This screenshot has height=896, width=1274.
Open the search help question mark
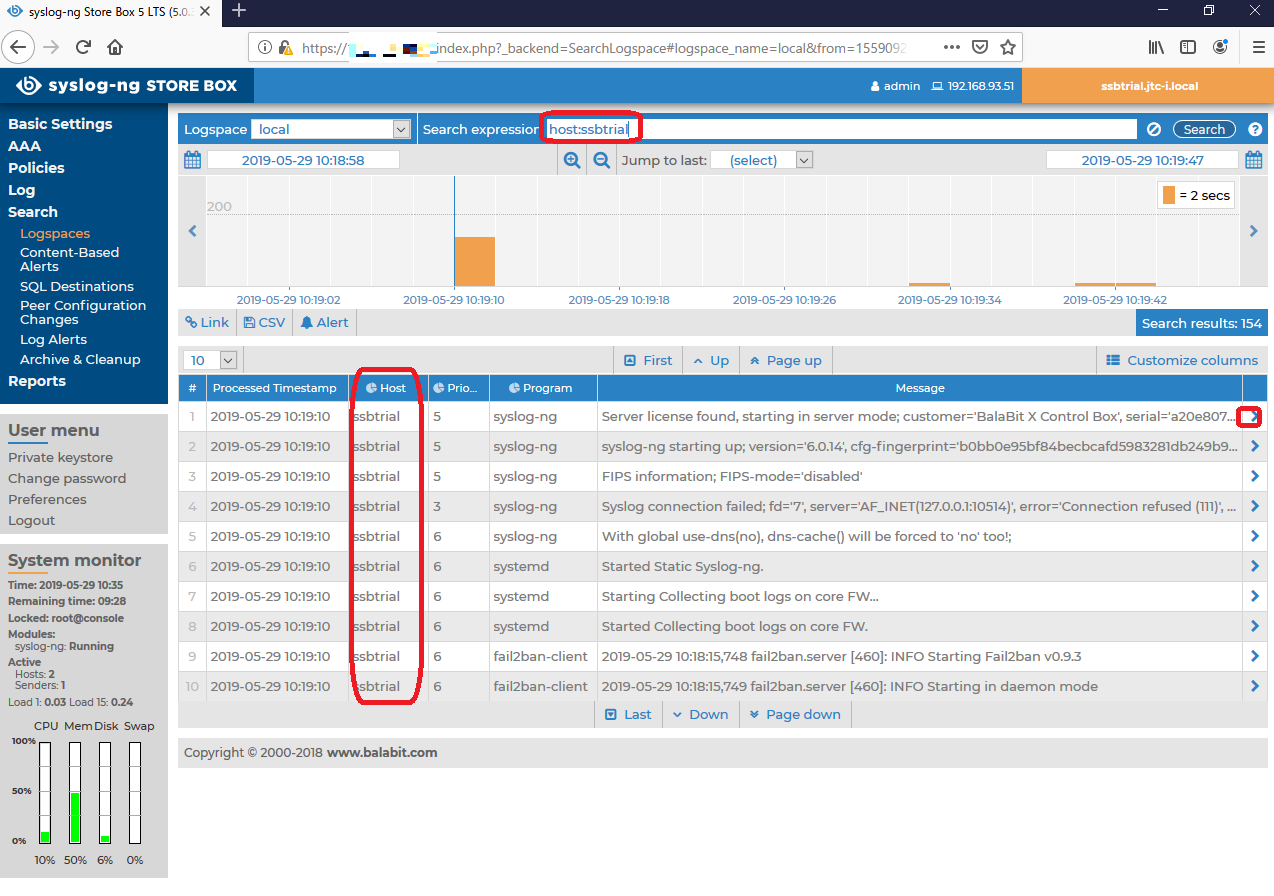click(1255, 129)
